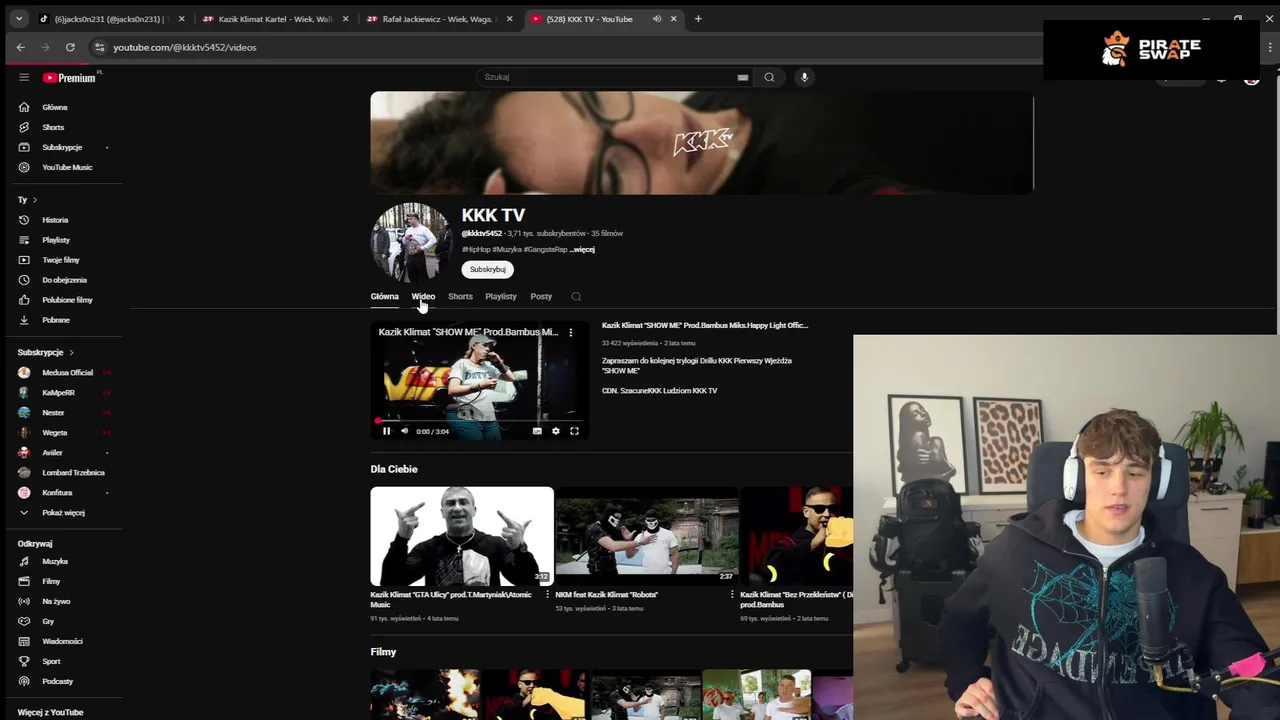1280x720 pixels.
Task: Click the KKK TV channel avatar
Action: point(411,243)
